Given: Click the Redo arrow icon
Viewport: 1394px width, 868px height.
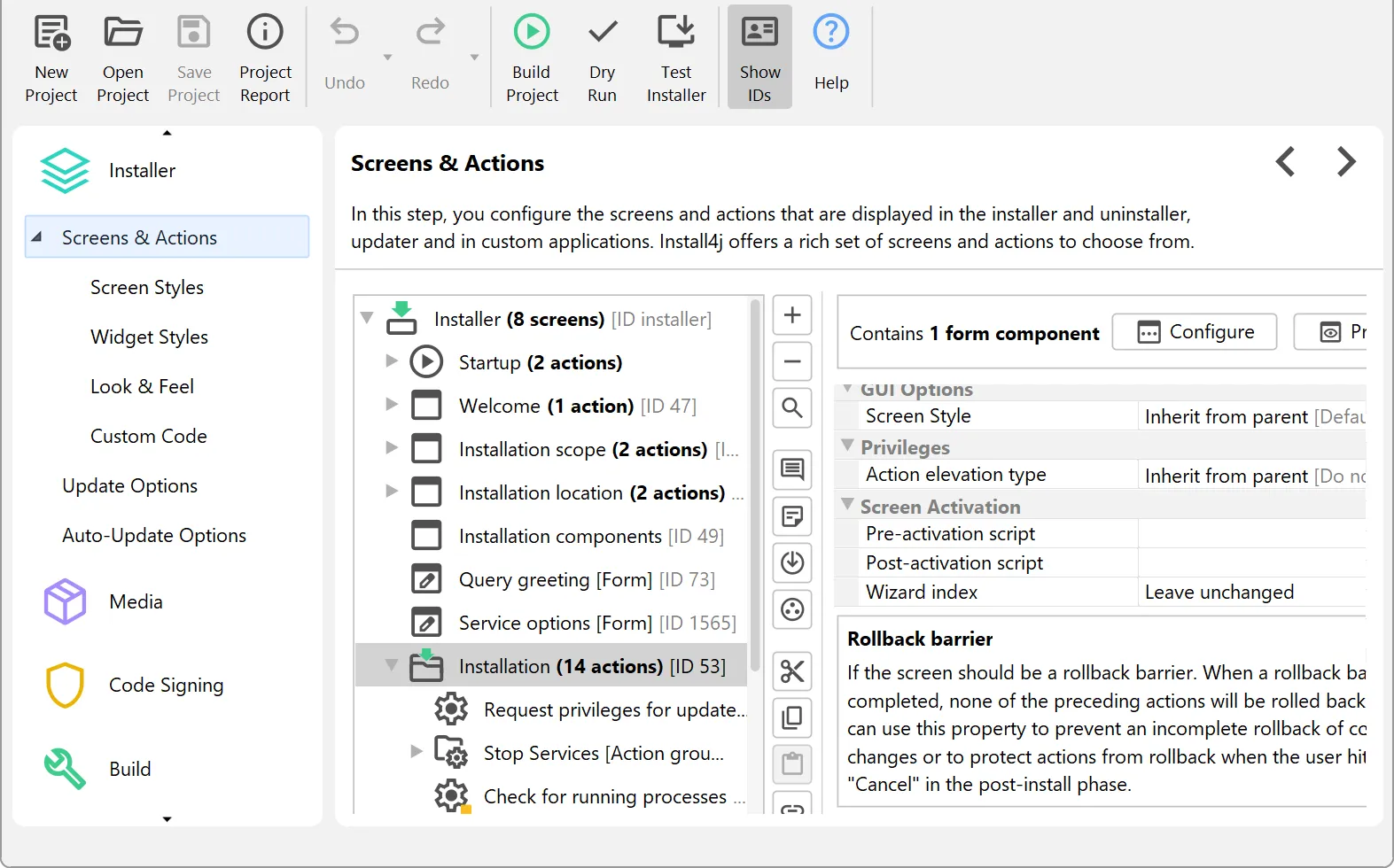Looking at the screenshot, I should pyautogui.click(x=430, y=33).
